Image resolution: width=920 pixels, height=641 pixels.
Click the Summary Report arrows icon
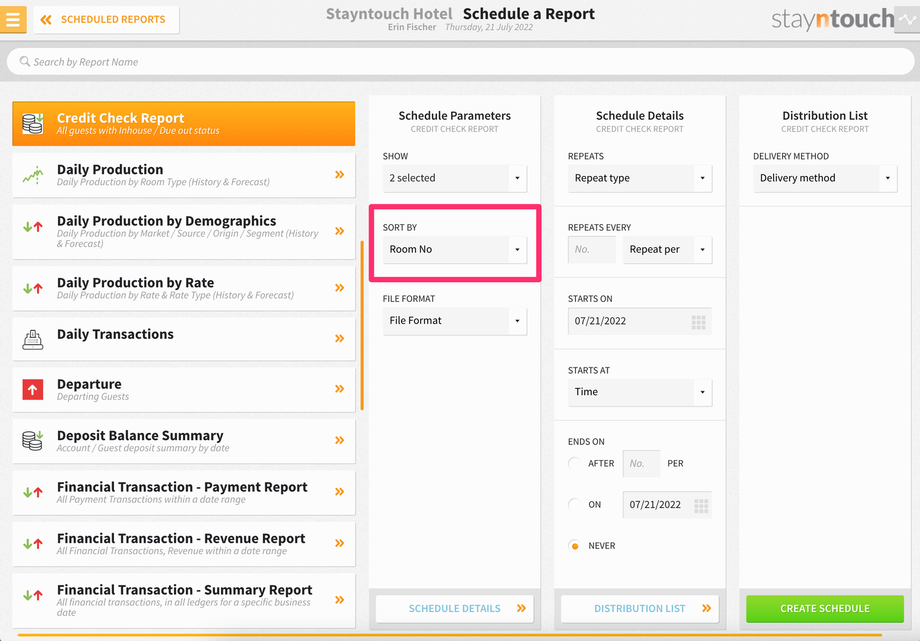tap(33, 595)
